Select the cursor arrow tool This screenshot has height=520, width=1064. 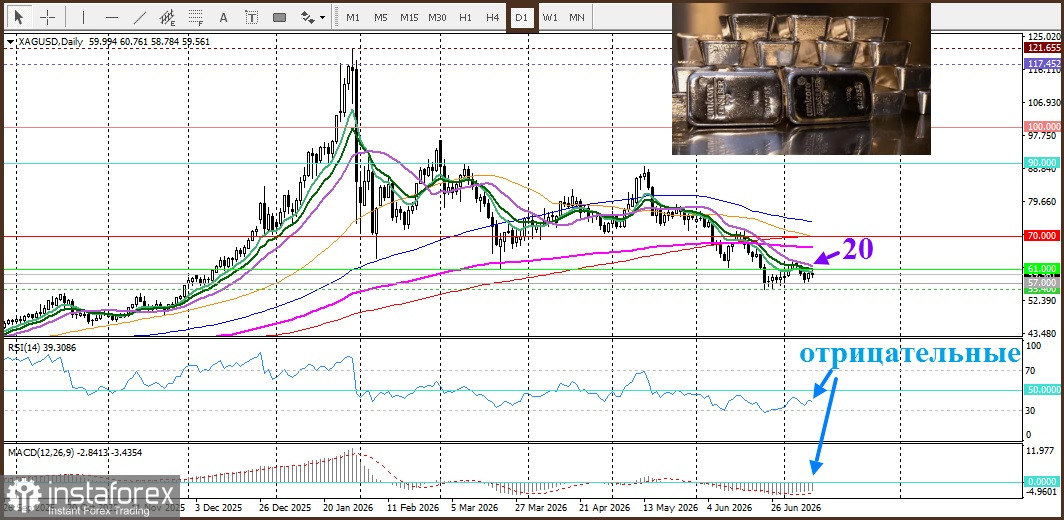[x=18, y=17]
